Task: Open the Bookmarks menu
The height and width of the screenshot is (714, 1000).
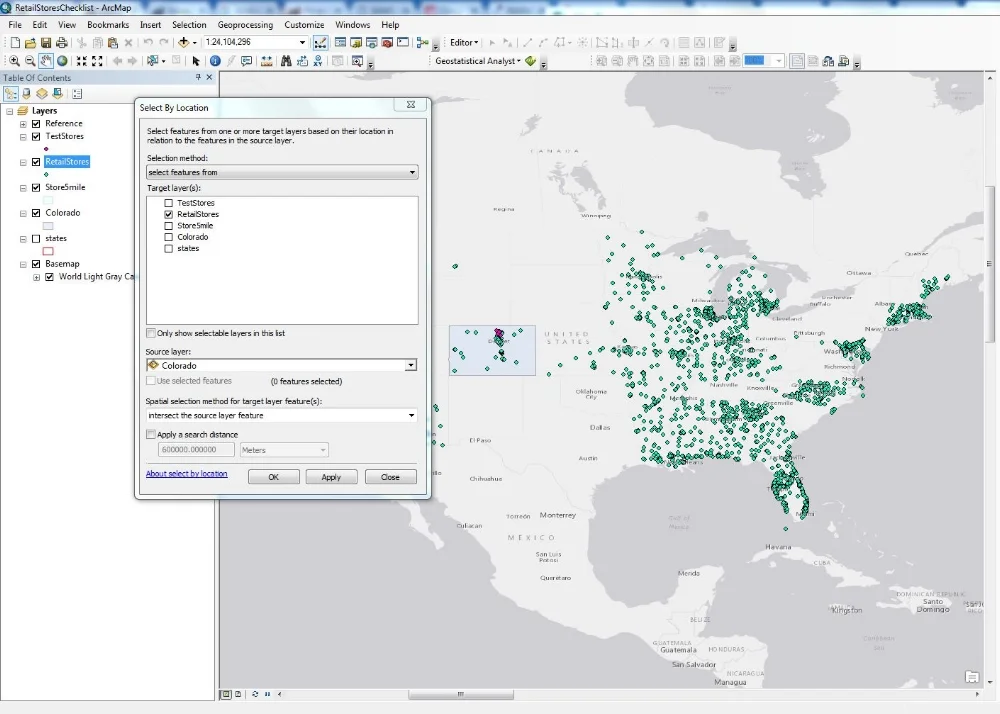Action: (x=108, y=25)
